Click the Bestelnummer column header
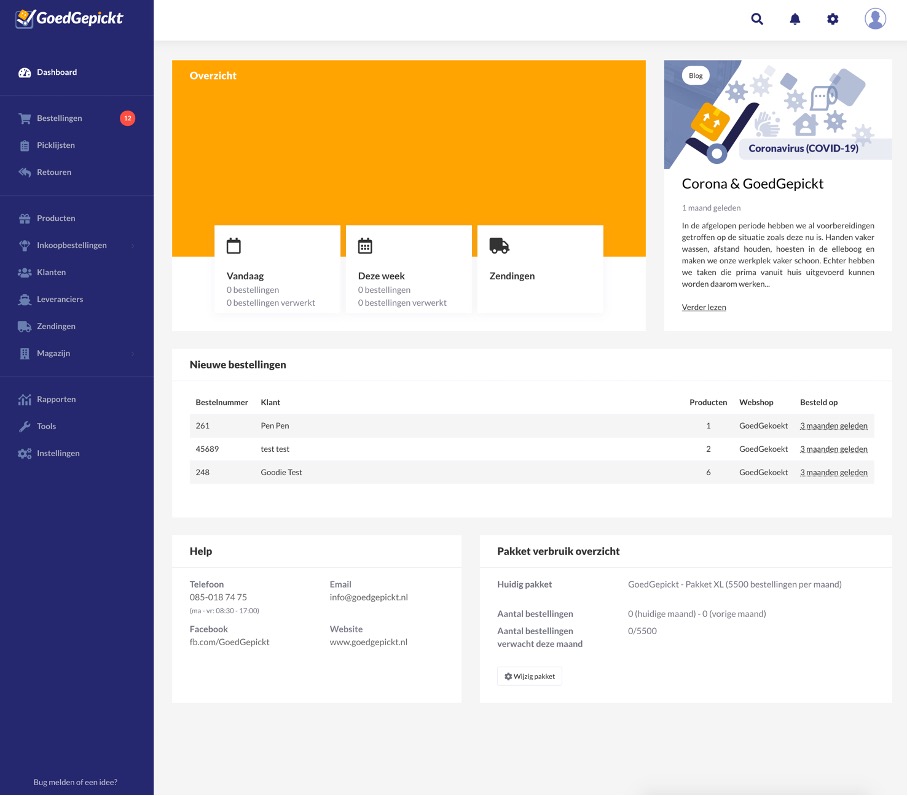908x796 pixels. tap(221, 402)
